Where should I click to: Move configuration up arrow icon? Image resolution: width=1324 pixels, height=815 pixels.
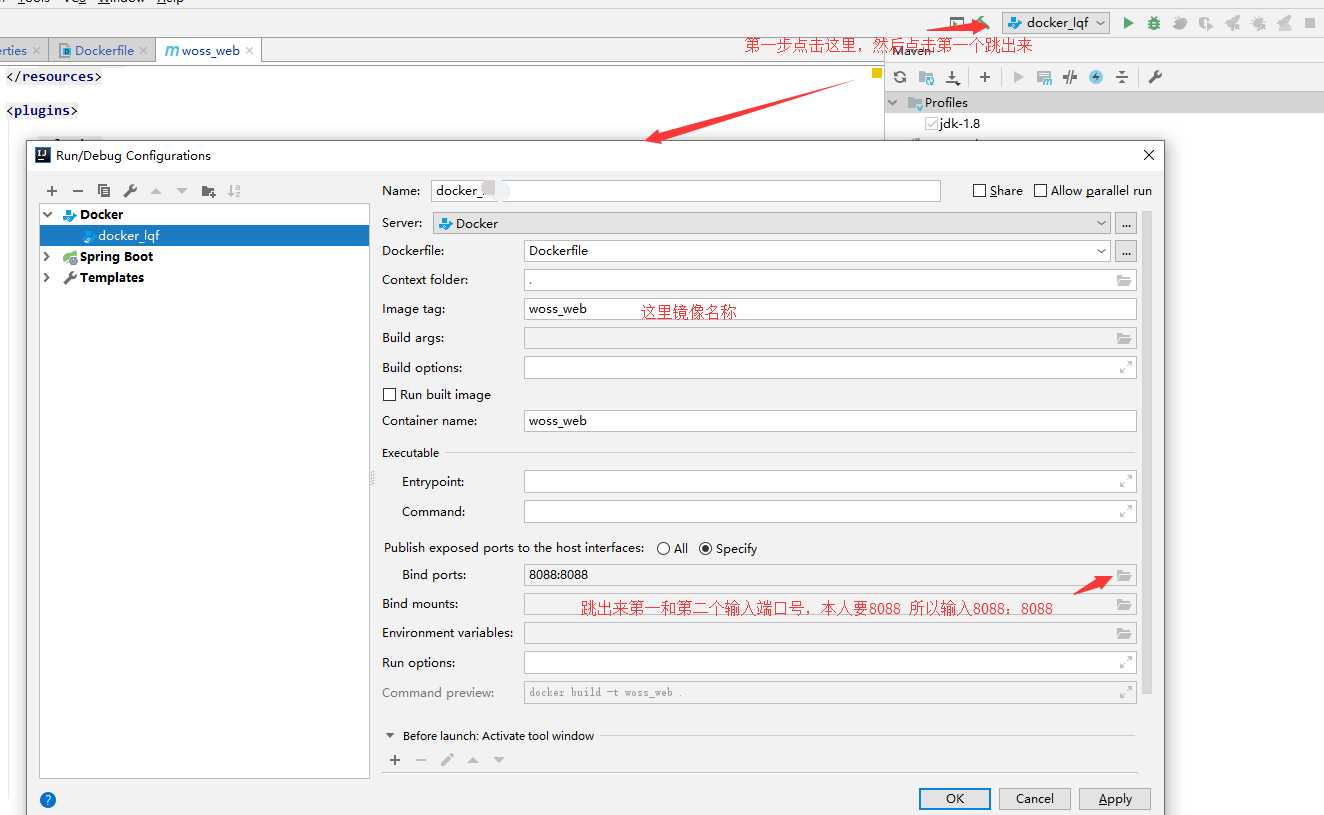pos(156,191)
